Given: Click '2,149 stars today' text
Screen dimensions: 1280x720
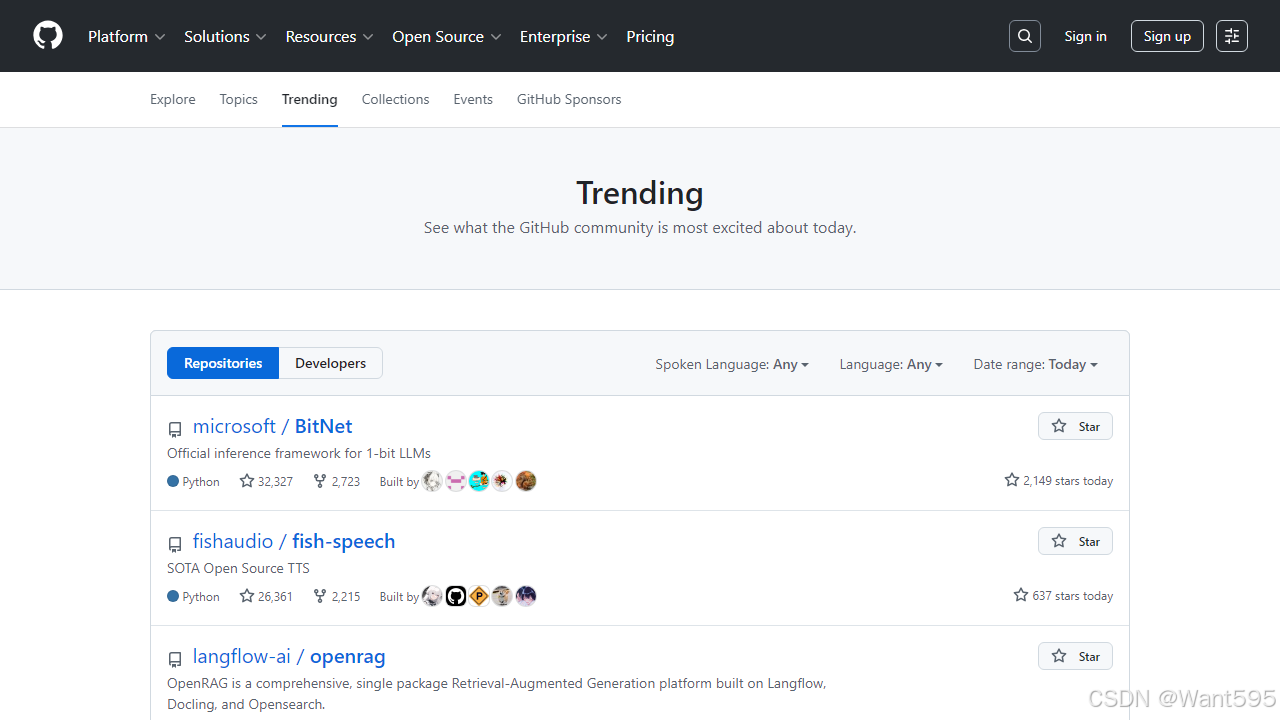Looking at the screenshot, I should (x=1059, y=481).
